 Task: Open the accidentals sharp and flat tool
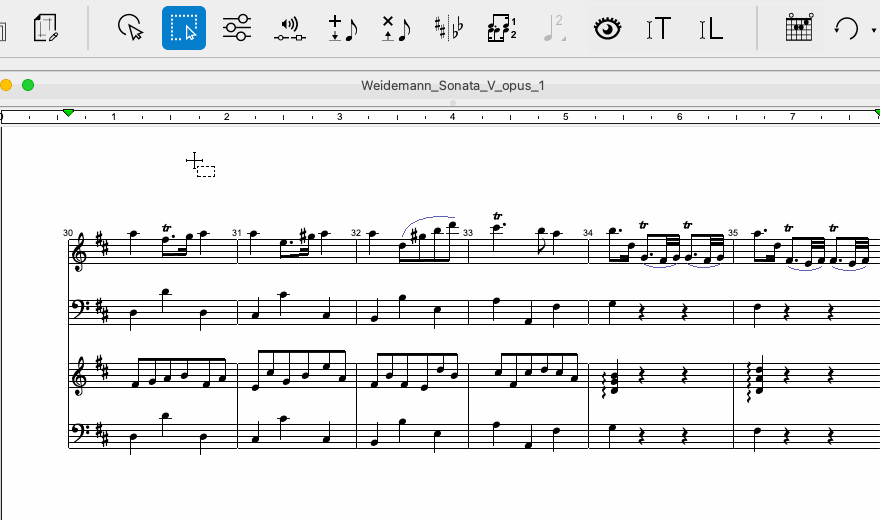pos(449,28)
